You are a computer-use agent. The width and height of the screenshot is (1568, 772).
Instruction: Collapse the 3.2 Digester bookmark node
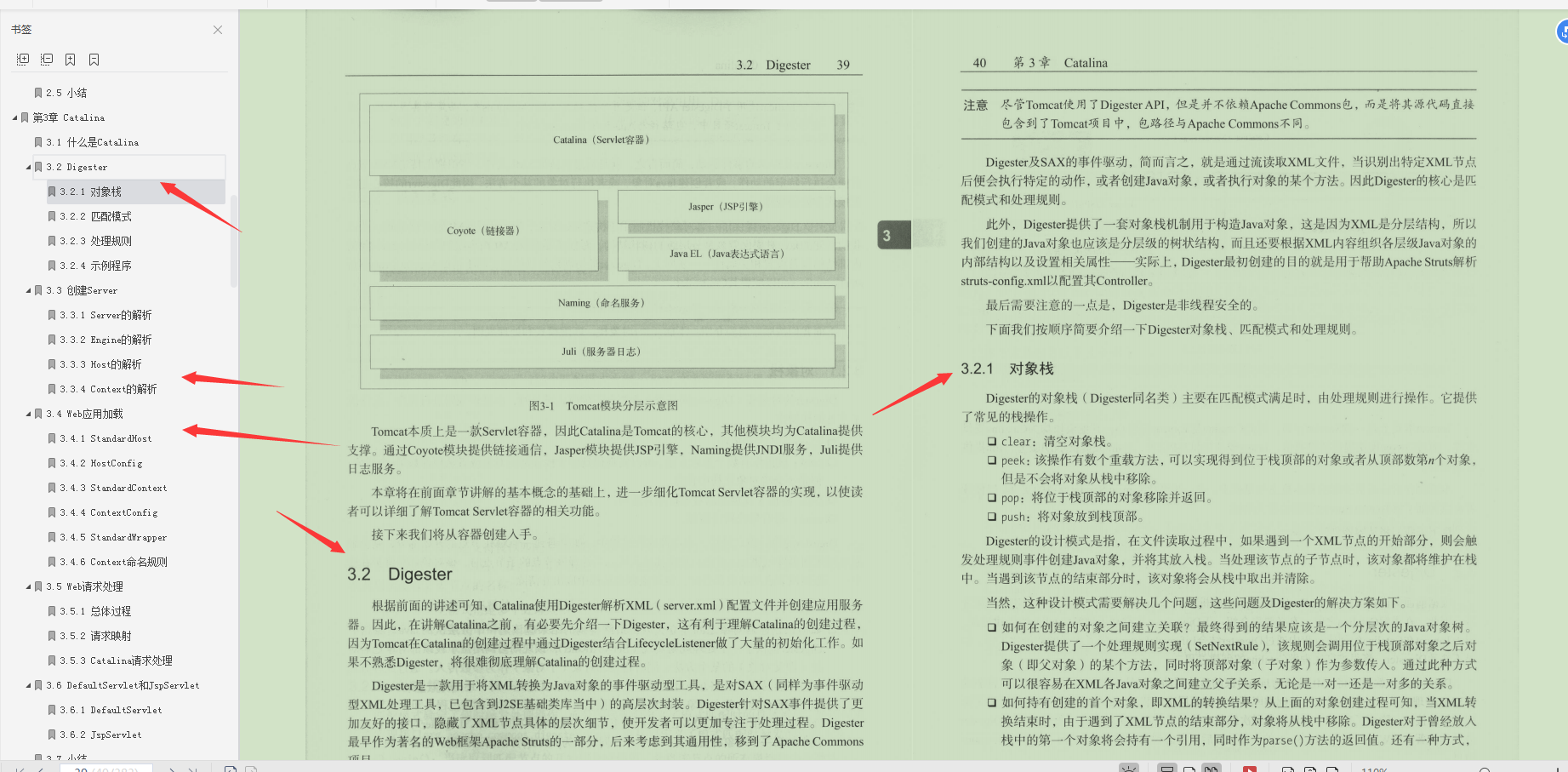coord(28,167)
